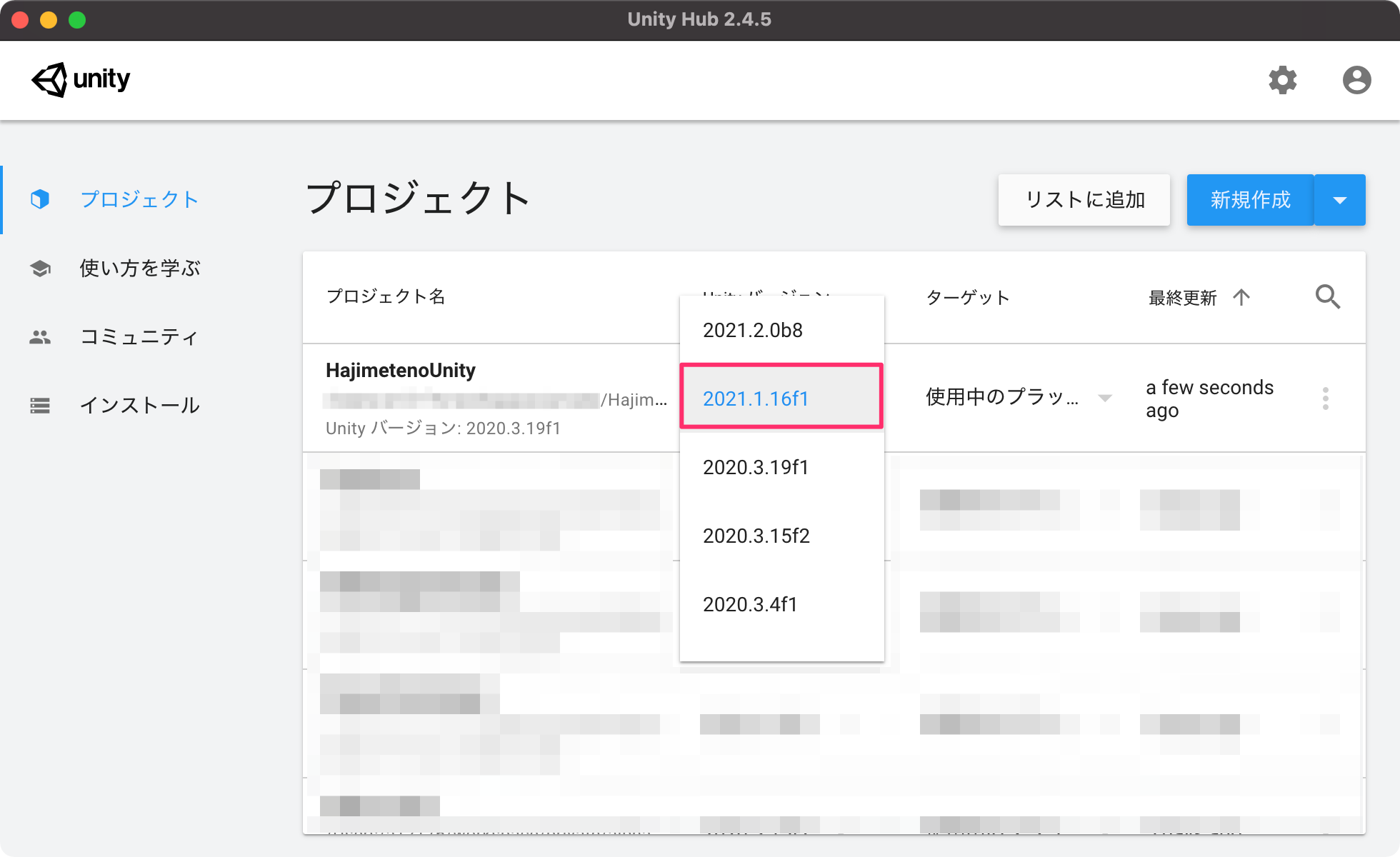The height and width of the screenshot is (857, 1400).
Task: Open the project search magnifier icon
Action: [1328, 296]
